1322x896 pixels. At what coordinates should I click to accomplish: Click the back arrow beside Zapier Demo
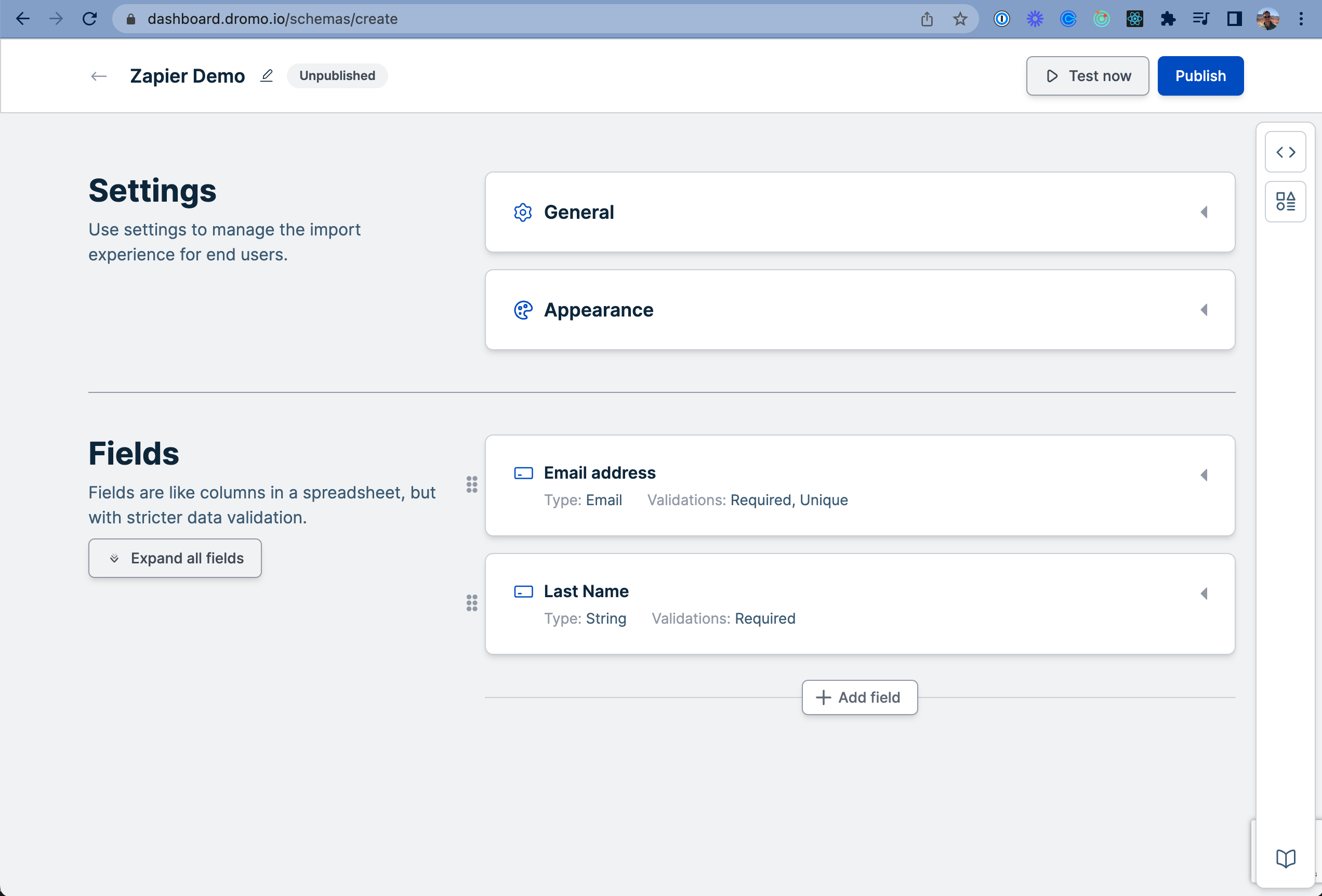(99, 76)
